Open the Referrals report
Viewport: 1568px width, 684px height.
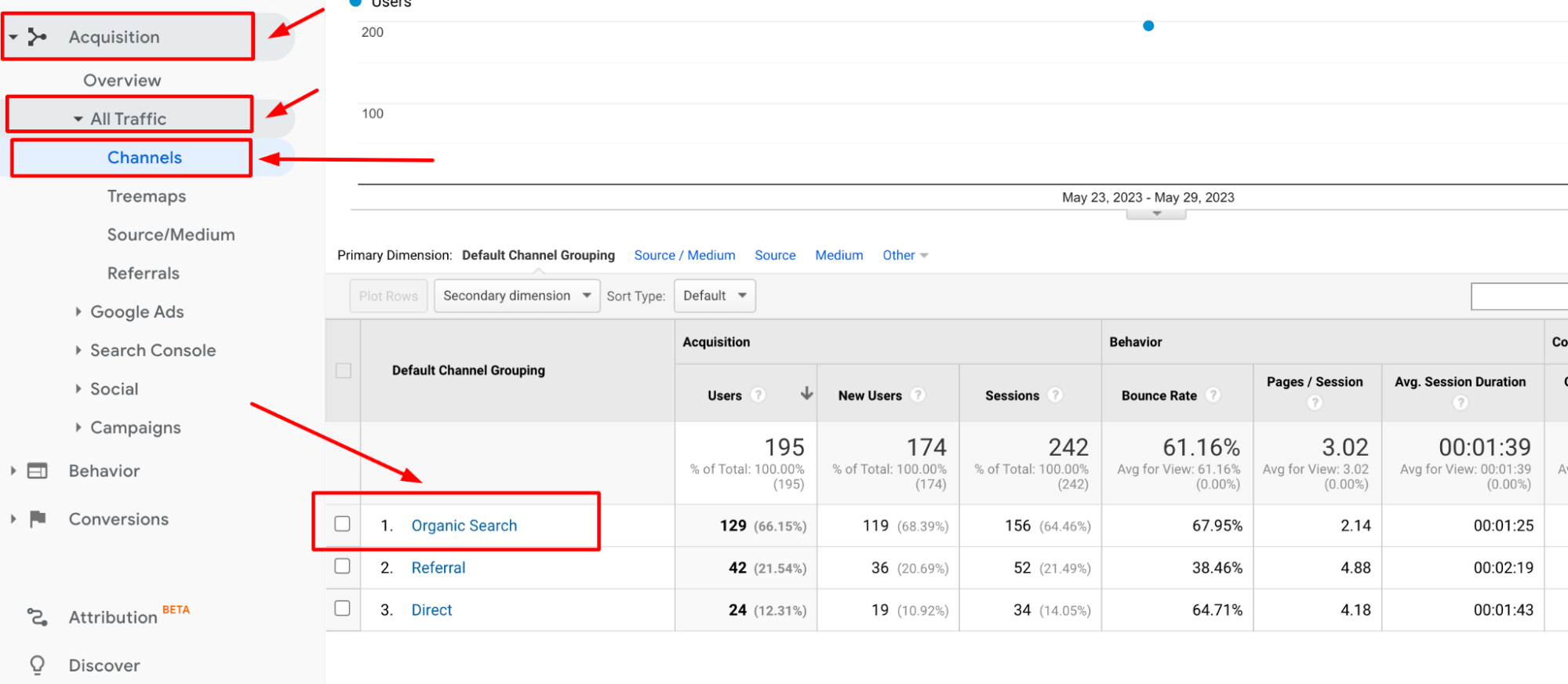(x=144, y=273)
